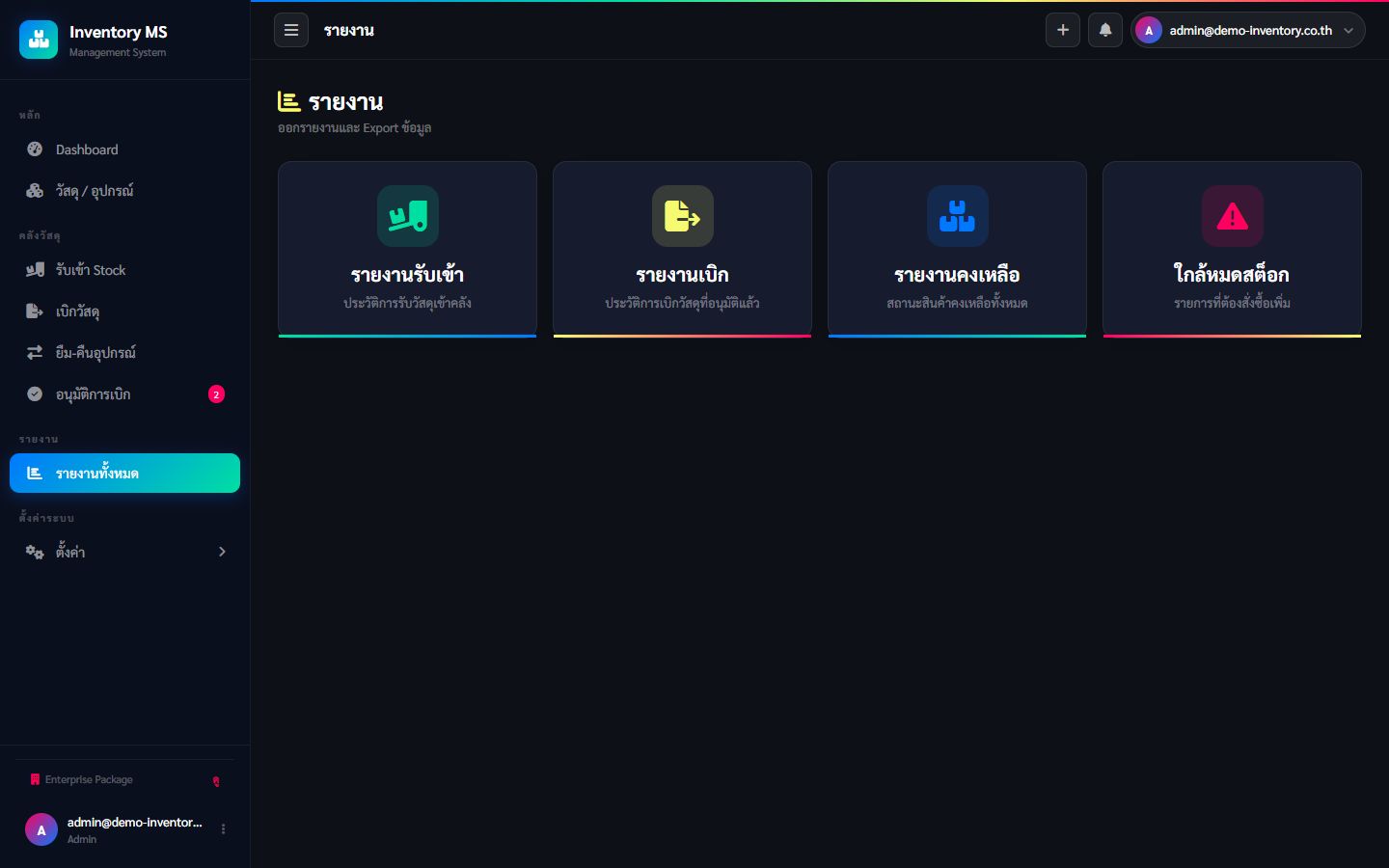This screenshot has height=868, width=1389.
Task: Open the notifications bell
Action: pyautogui.click(x=1105, y=30)
